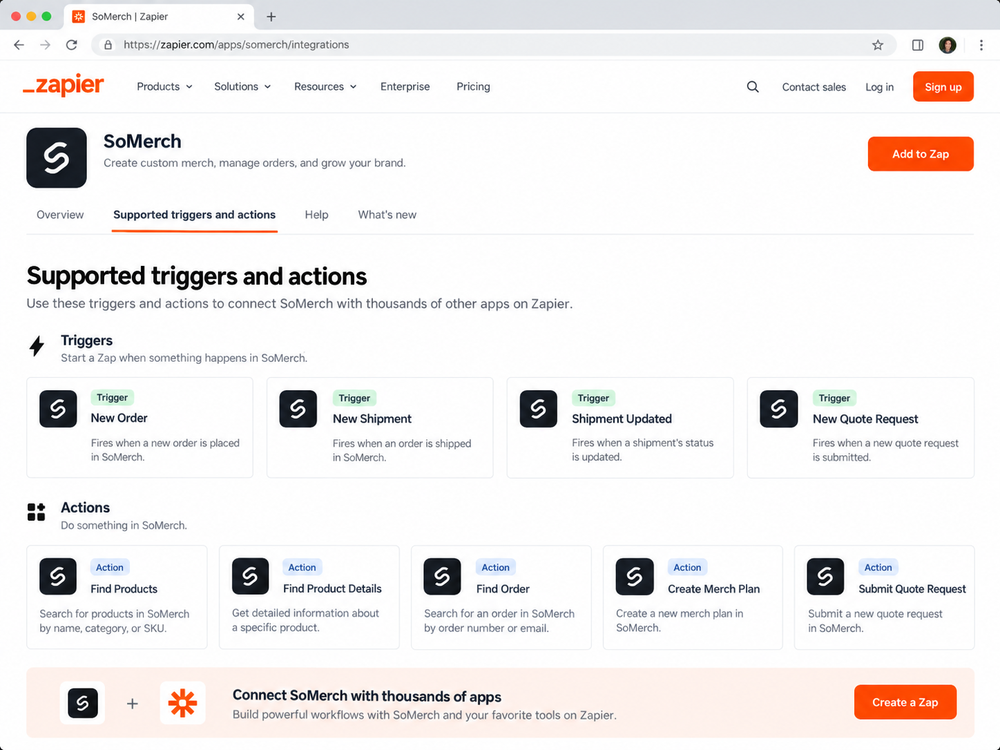This screenshot has height=750, width=1000.
Task: Open the Submit Quote Request action title
Action: pyautogui.click(x=912, y=589)
